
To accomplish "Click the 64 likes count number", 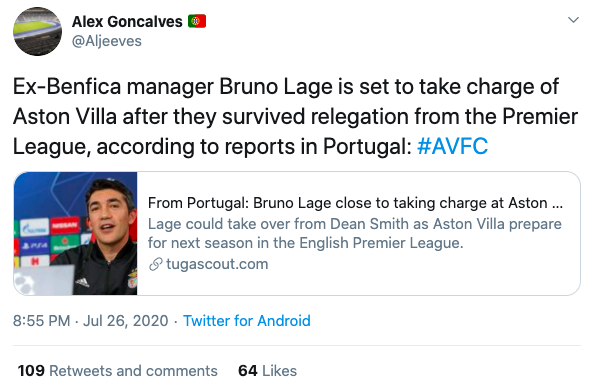I will 248,371.
